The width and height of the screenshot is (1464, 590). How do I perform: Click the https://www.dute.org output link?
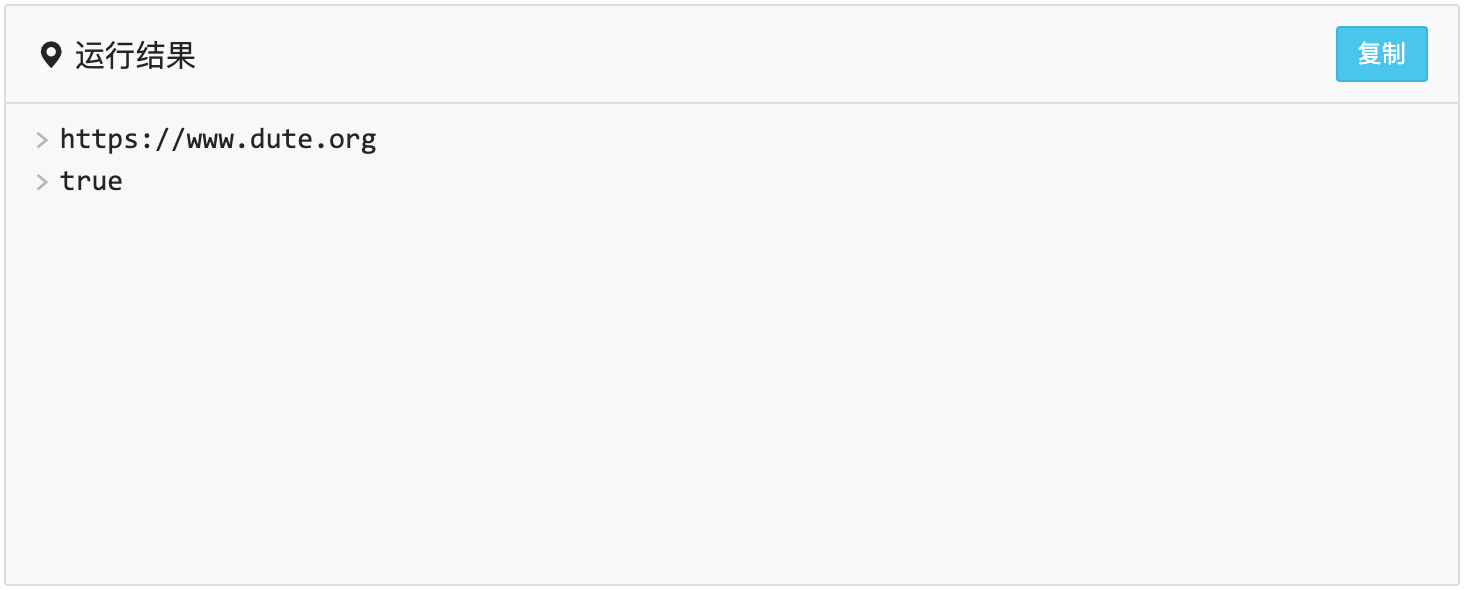(218, 139)
